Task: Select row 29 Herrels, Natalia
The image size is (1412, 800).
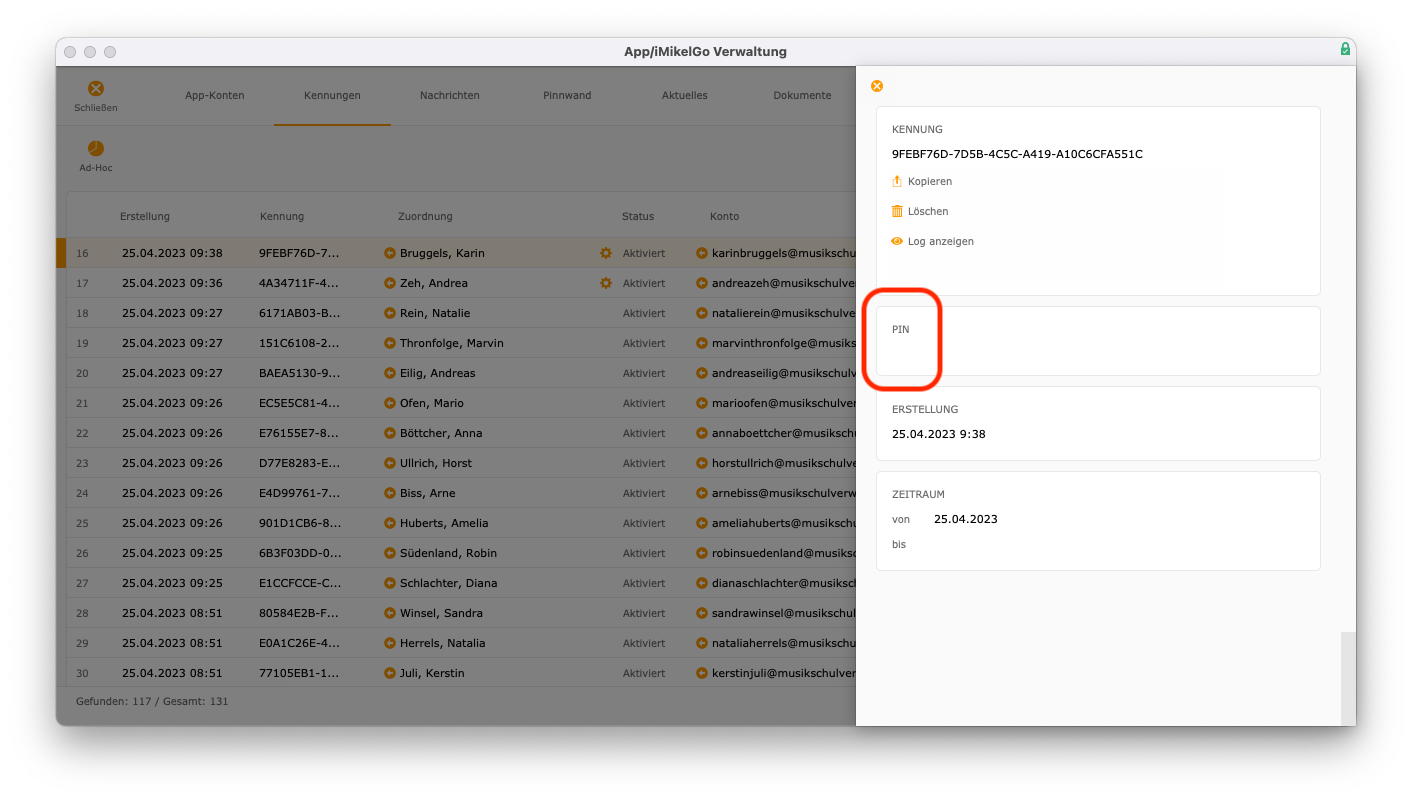Action: (x=461, y=643)
